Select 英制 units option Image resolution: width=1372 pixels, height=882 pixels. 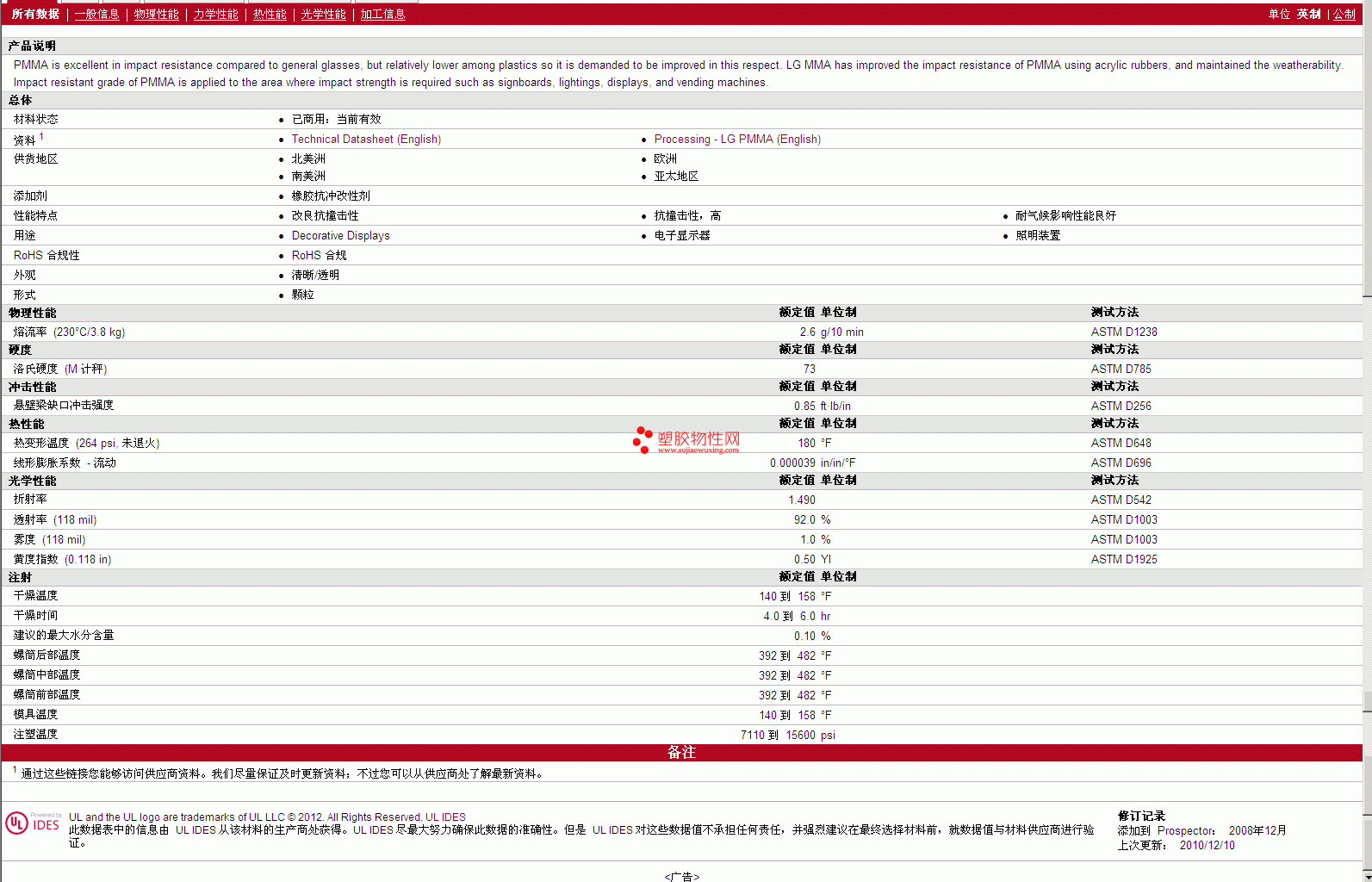1308,14
